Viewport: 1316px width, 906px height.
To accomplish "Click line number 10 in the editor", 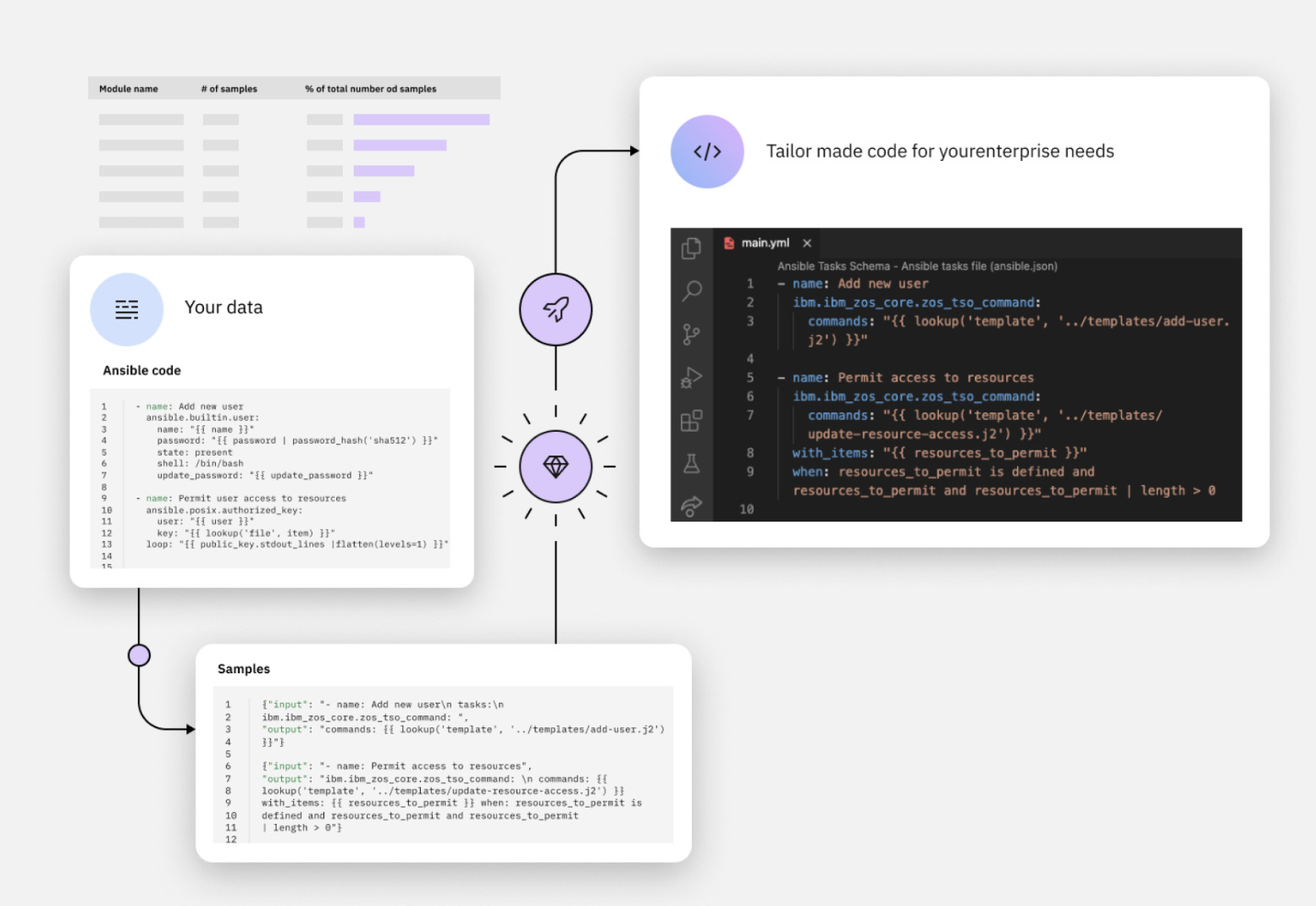I will pos(746,510).
